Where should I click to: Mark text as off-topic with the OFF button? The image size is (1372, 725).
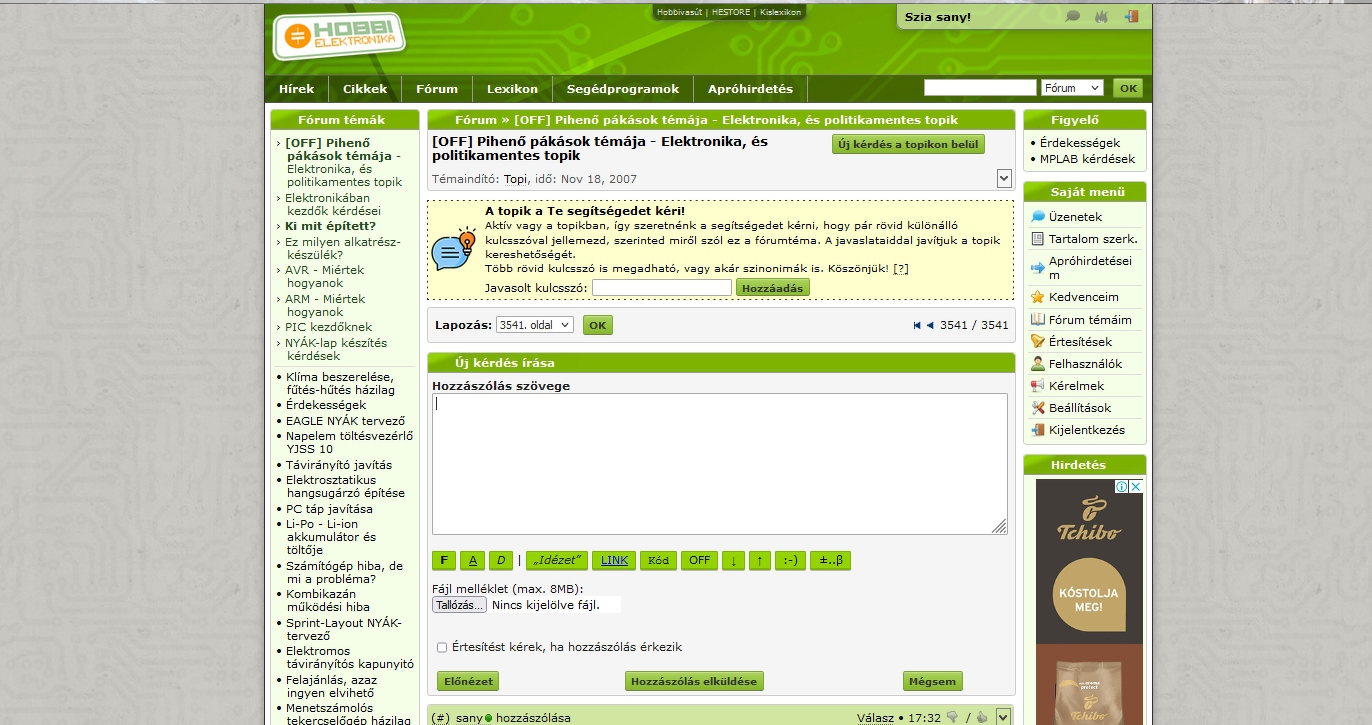click(x=700, y=560)
